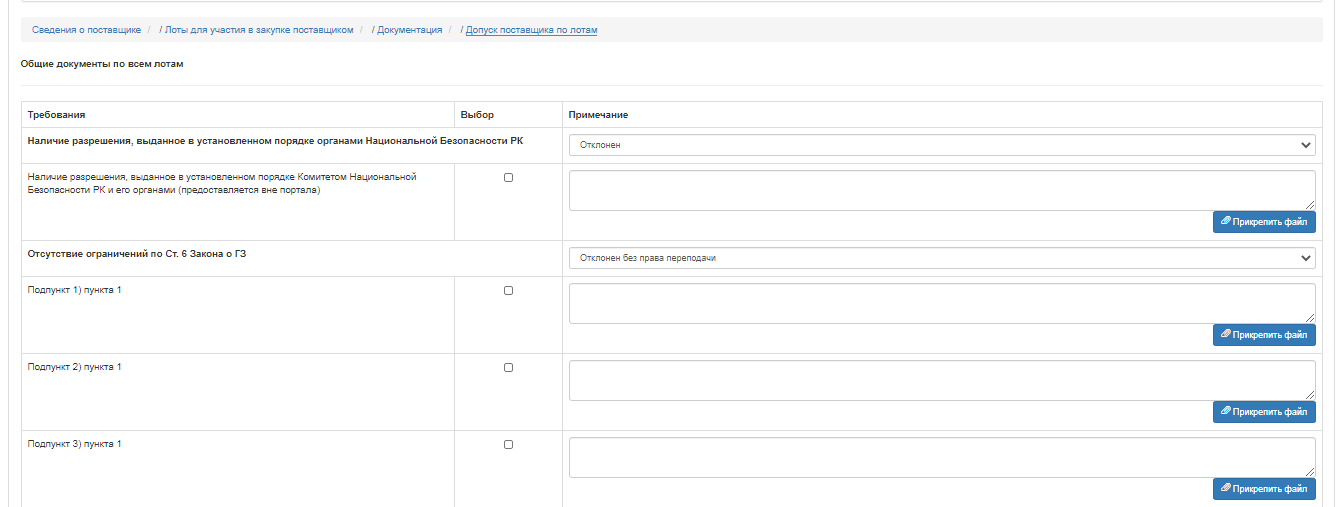The height and width of the screenshot is (507, 1337).
Task: Expand the Отклонен без права переподачи dropdown
Action: (942, 258)
